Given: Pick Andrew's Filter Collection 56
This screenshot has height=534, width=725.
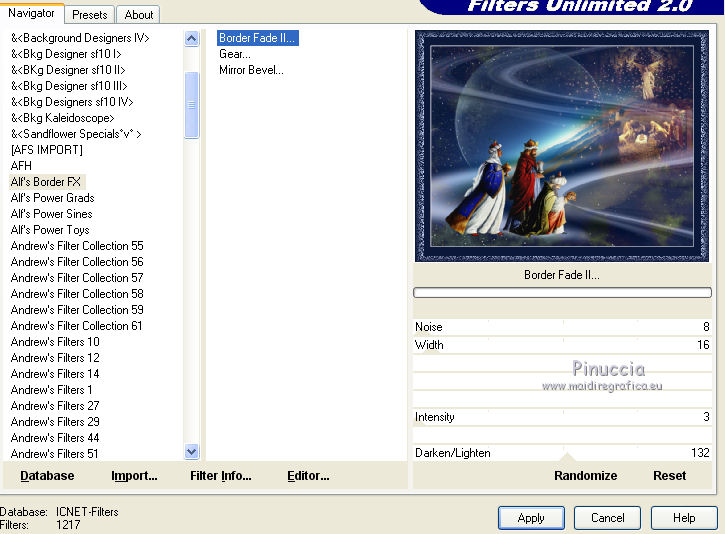Looking at the screenshot, I should (77, 262).
